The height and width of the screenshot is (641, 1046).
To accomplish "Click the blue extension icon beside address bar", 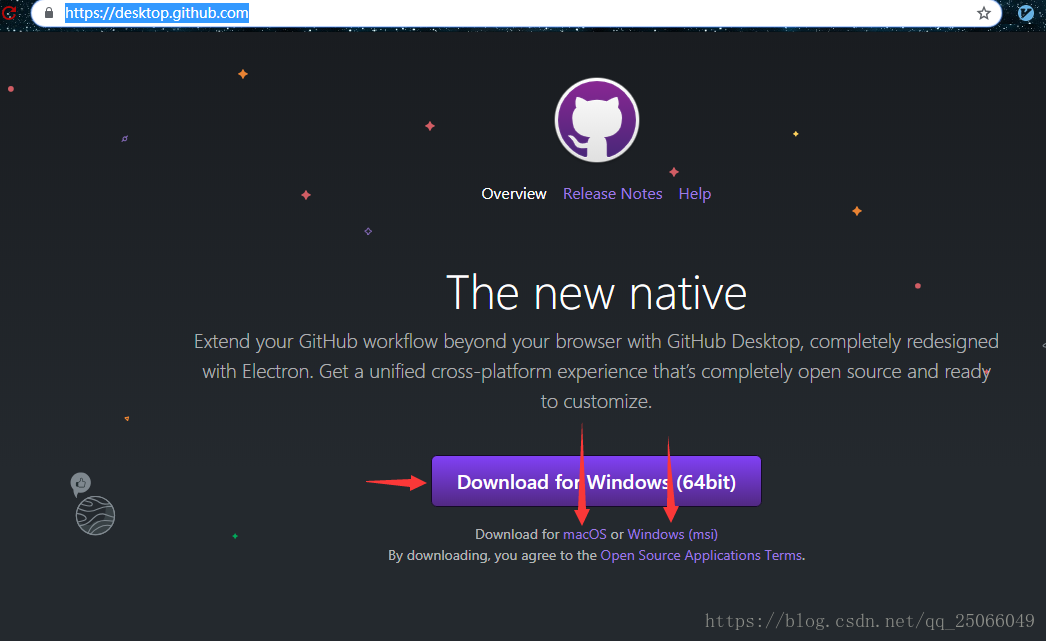I will click(x=1026, y=13).
